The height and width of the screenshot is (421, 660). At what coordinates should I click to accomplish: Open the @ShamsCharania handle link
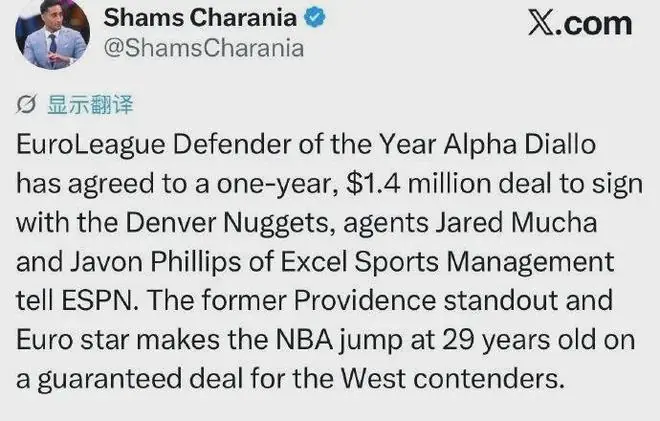[x=204, y=48]
